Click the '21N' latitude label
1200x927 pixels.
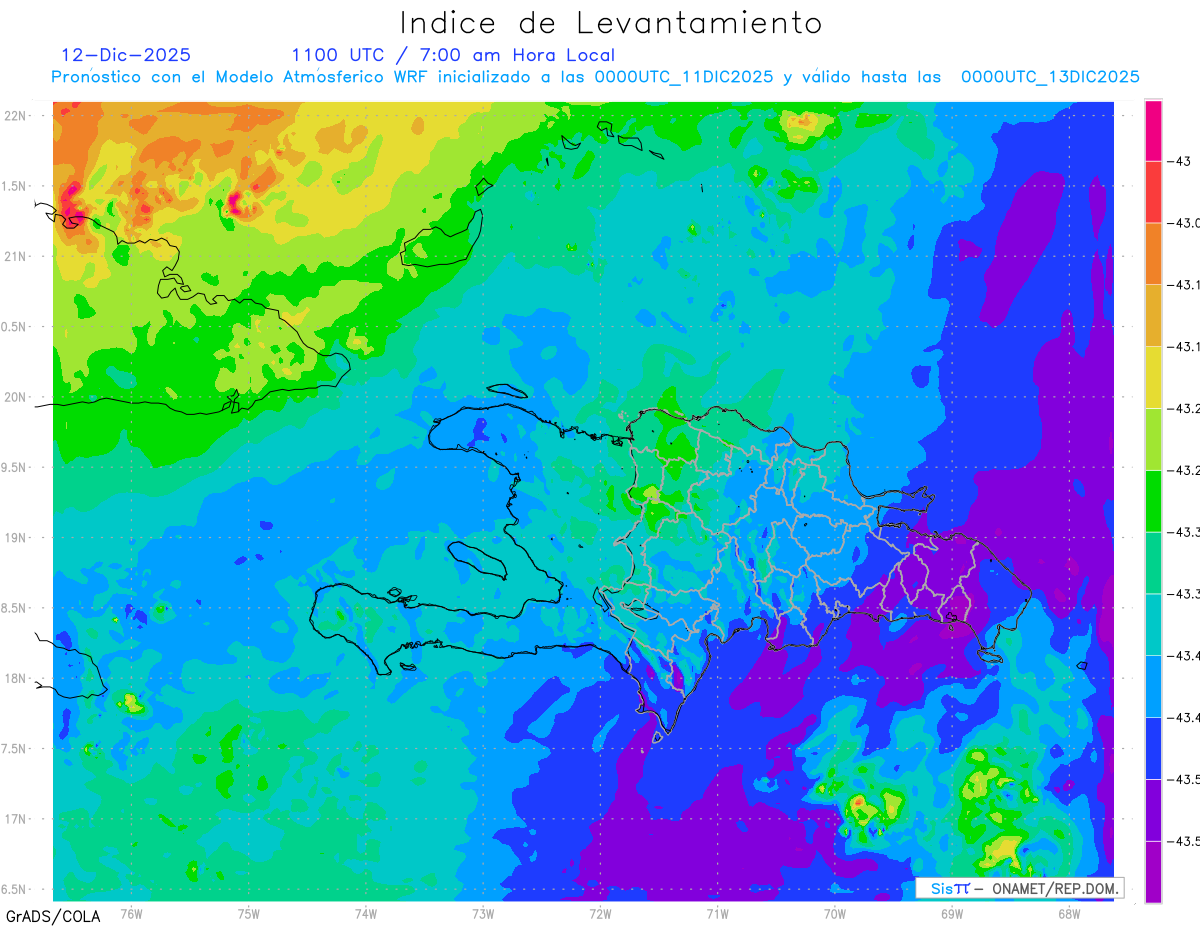pyautogui.click(x=17, y=257)
